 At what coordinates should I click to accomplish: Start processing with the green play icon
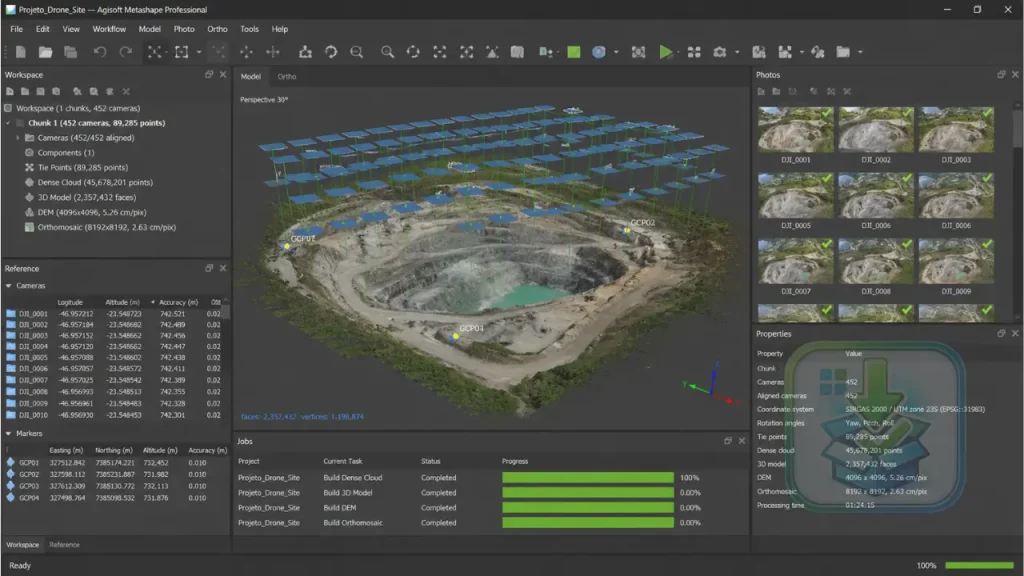click(x=665, y=52)
